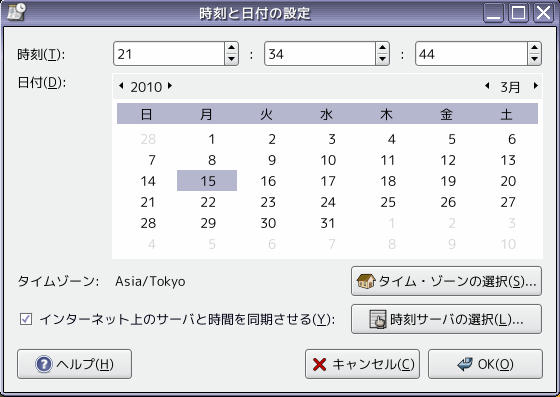Image resolution: width=560 pixels, height=397 pixels.
Task: Click the Asia/Tokyo timezone text
Action: pyautogui.click(x=150, y=281)
